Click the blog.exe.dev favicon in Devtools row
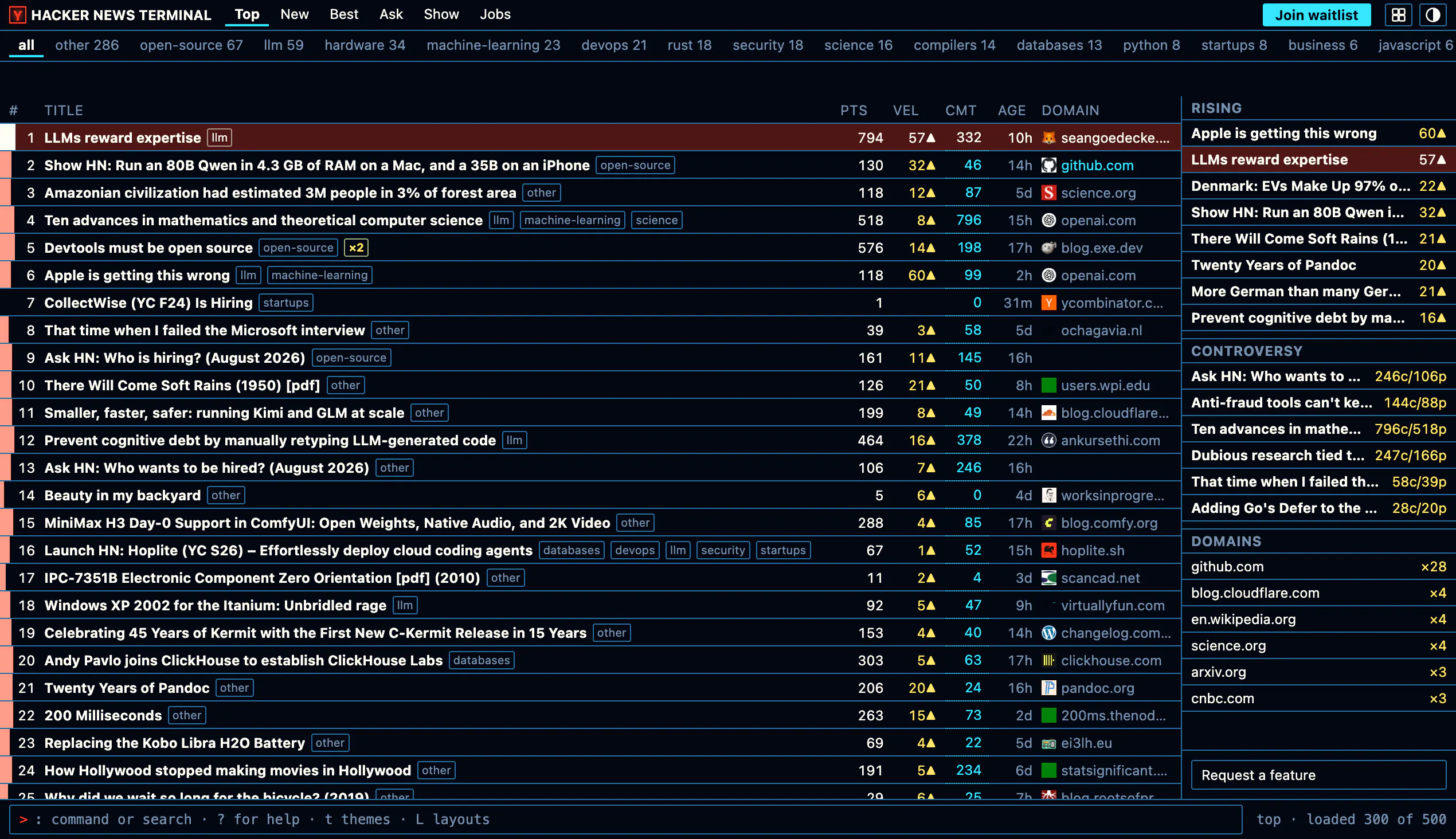 [1048, 248]
